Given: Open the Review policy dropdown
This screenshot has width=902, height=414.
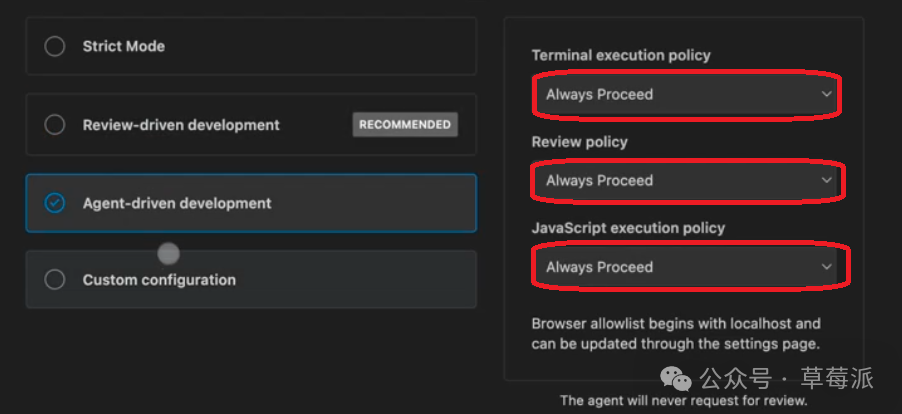Looking at the screenshot, I should pyautogui.click(x=685, y=181).
